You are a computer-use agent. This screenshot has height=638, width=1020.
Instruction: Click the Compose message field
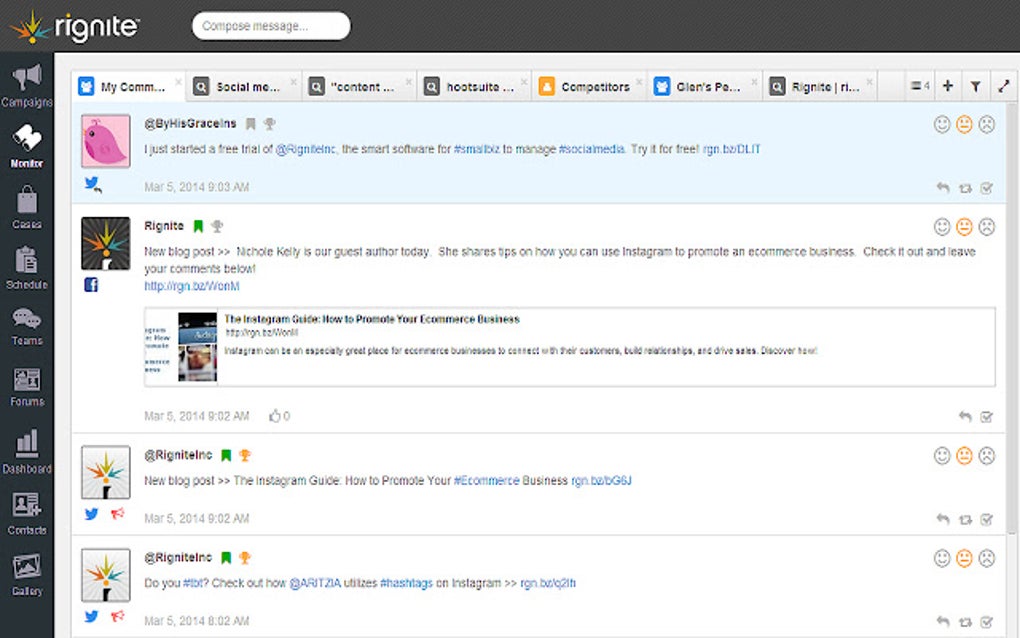[x=270, y=26]
